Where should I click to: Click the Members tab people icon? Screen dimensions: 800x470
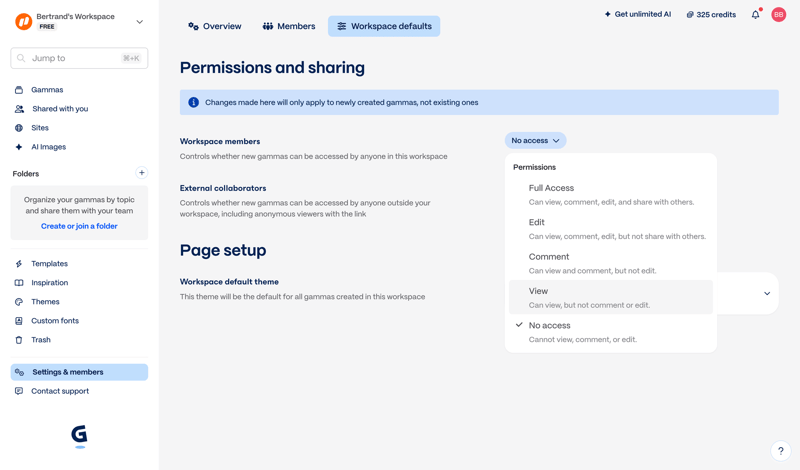pyautogui.click(x=268, y=26)
